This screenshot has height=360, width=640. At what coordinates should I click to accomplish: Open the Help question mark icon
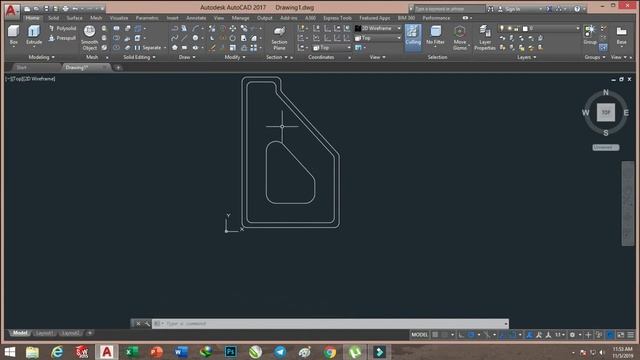(x=577, y=9)
